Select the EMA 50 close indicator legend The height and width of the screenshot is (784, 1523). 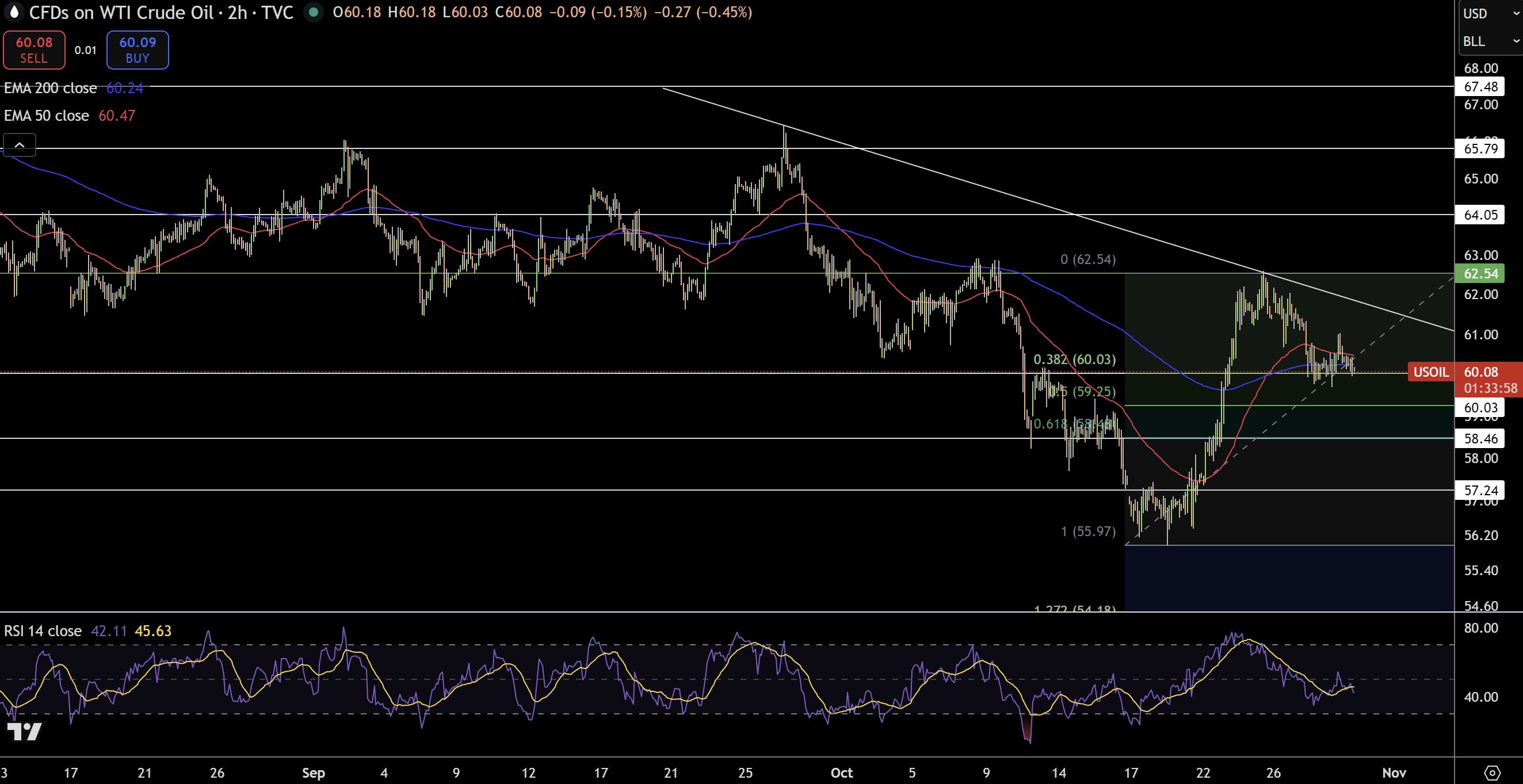pos(45,115)
